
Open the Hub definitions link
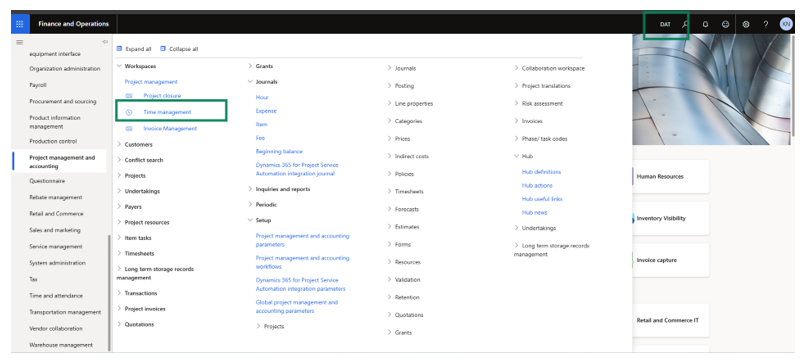tap(541, 172)
